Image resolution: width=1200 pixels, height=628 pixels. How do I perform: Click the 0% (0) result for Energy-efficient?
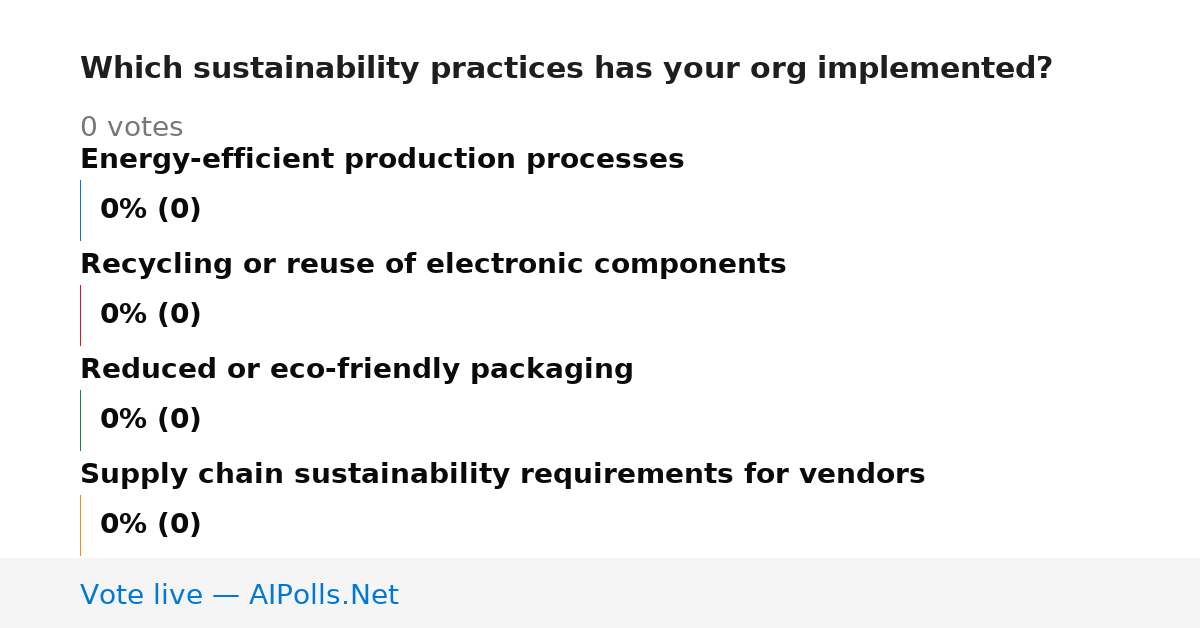click(x=151, y=210)
